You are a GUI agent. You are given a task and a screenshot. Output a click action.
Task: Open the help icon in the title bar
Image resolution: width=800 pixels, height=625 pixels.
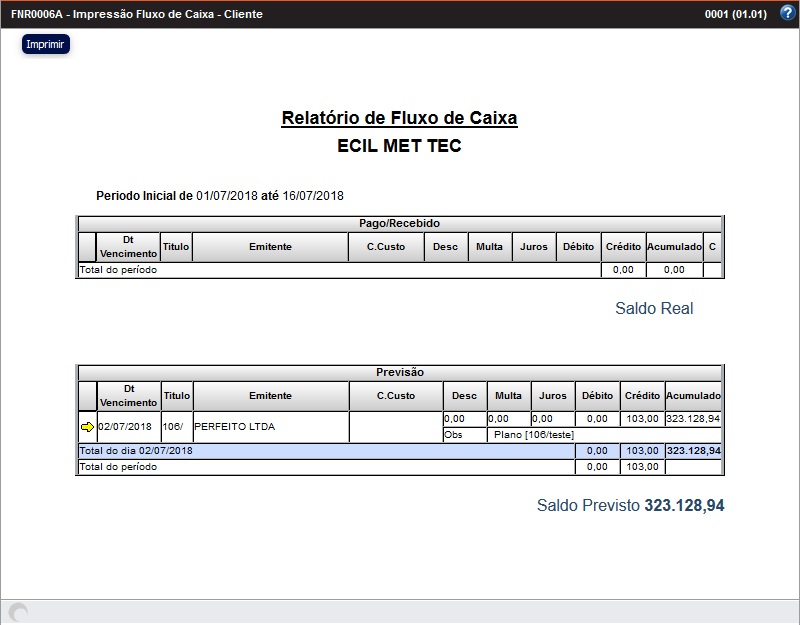(788, 13)
